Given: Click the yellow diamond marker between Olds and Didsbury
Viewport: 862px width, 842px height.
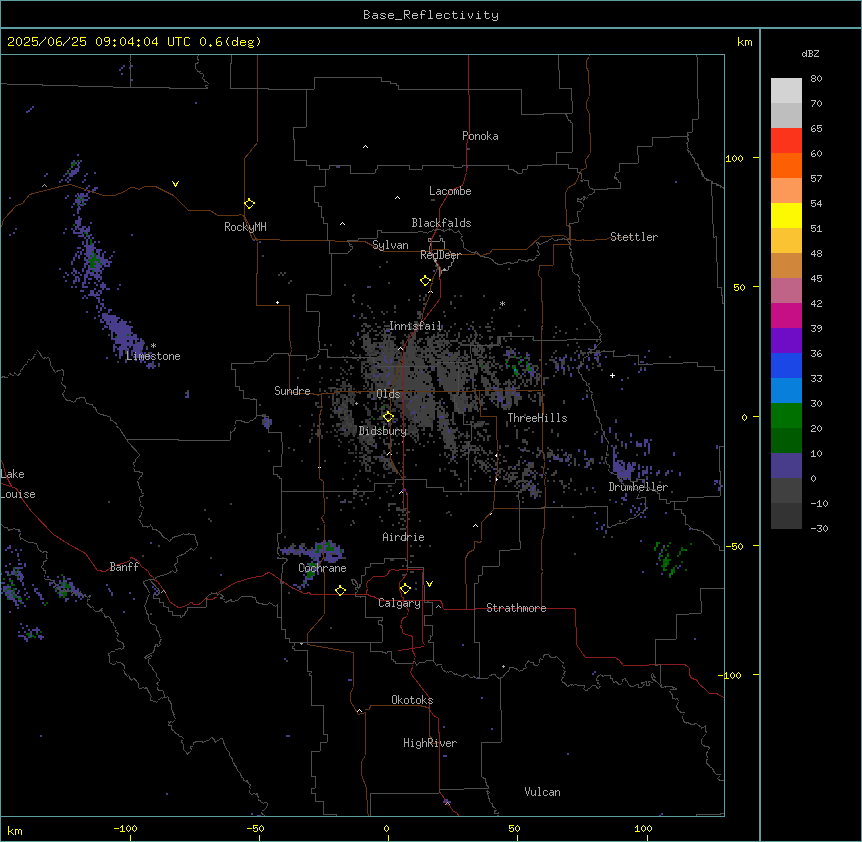Looking at the screenshot, I should click(x=388, y=417).
